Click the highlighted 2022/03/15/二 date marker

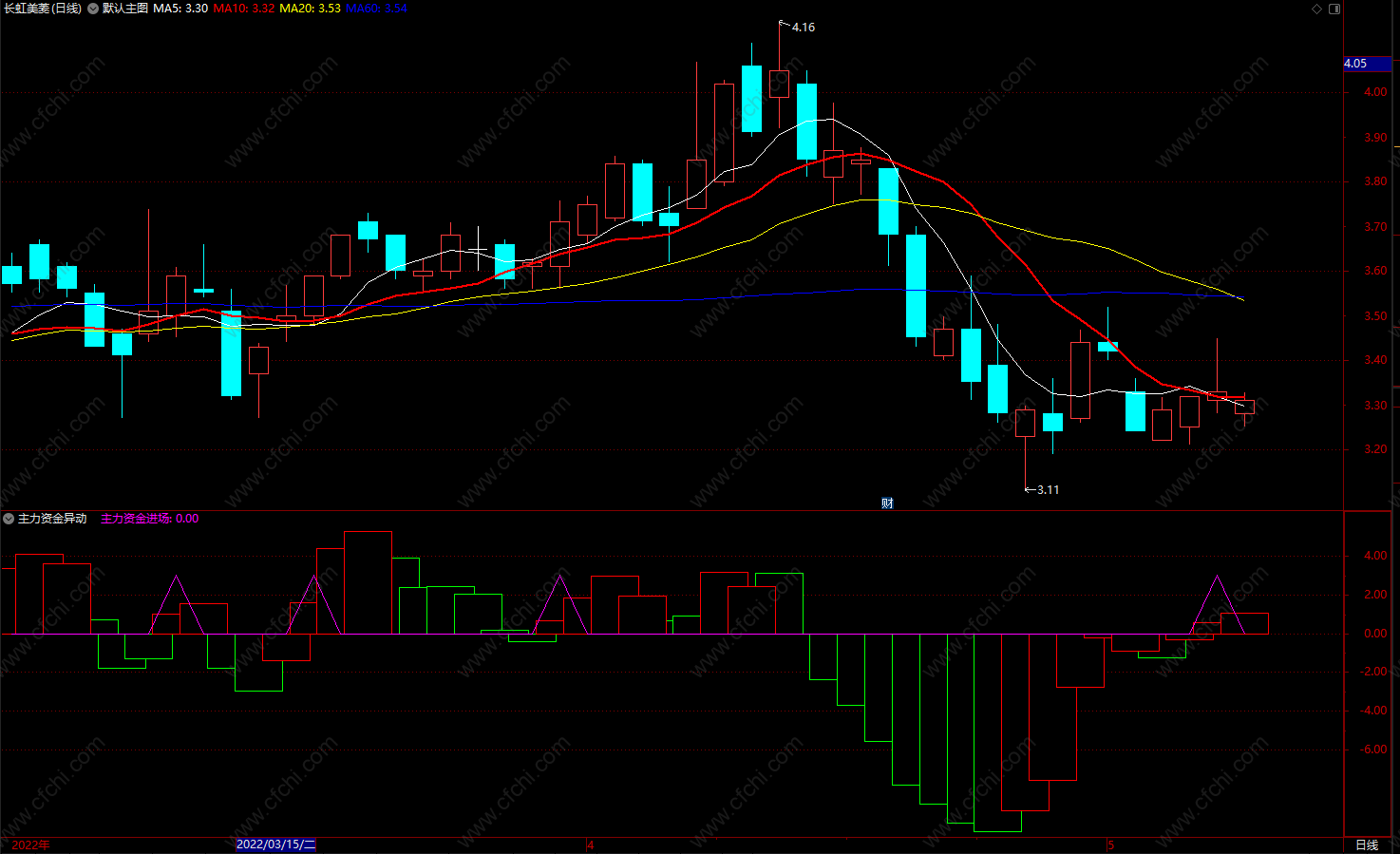click(275, 845)
